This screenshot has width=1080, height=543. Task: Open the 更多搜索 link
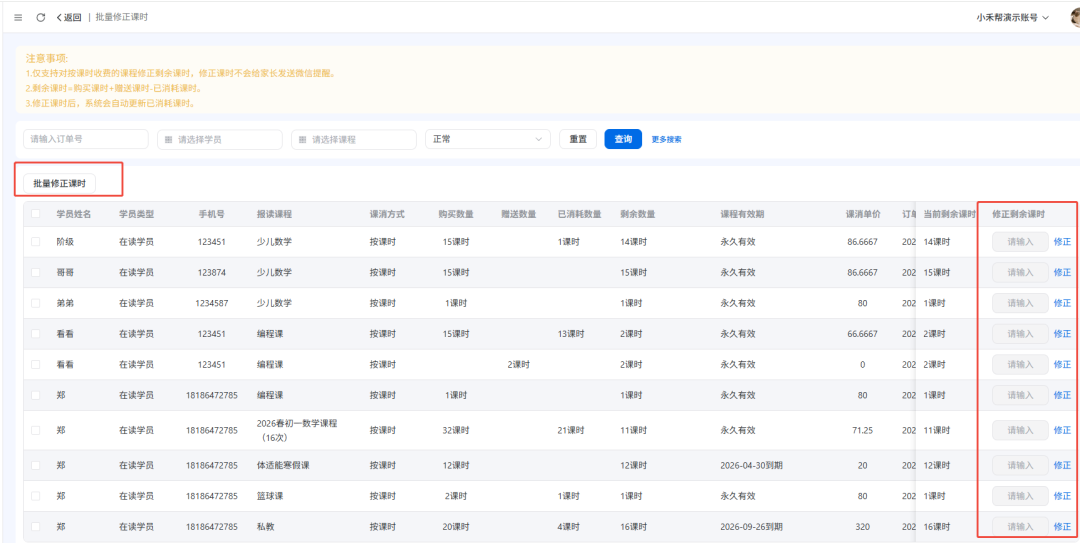[x=666, y=140]
